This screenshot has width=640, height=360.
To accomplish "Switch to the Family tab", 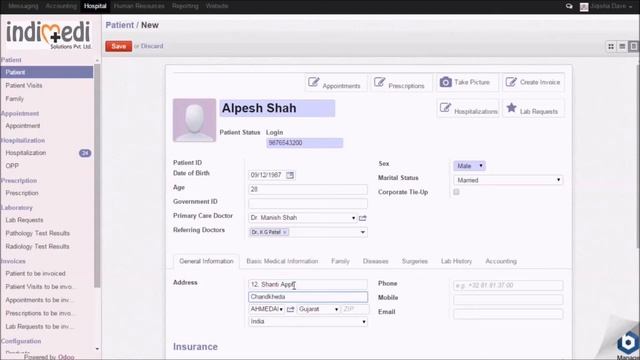I will coord(340,261).
